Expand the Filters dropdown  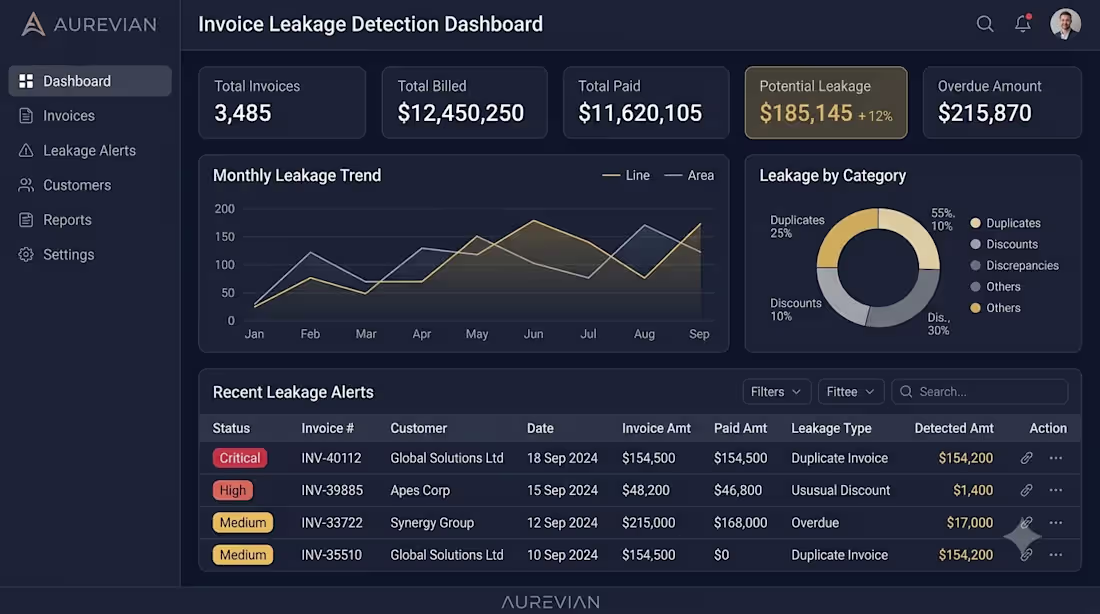[777, 392]
